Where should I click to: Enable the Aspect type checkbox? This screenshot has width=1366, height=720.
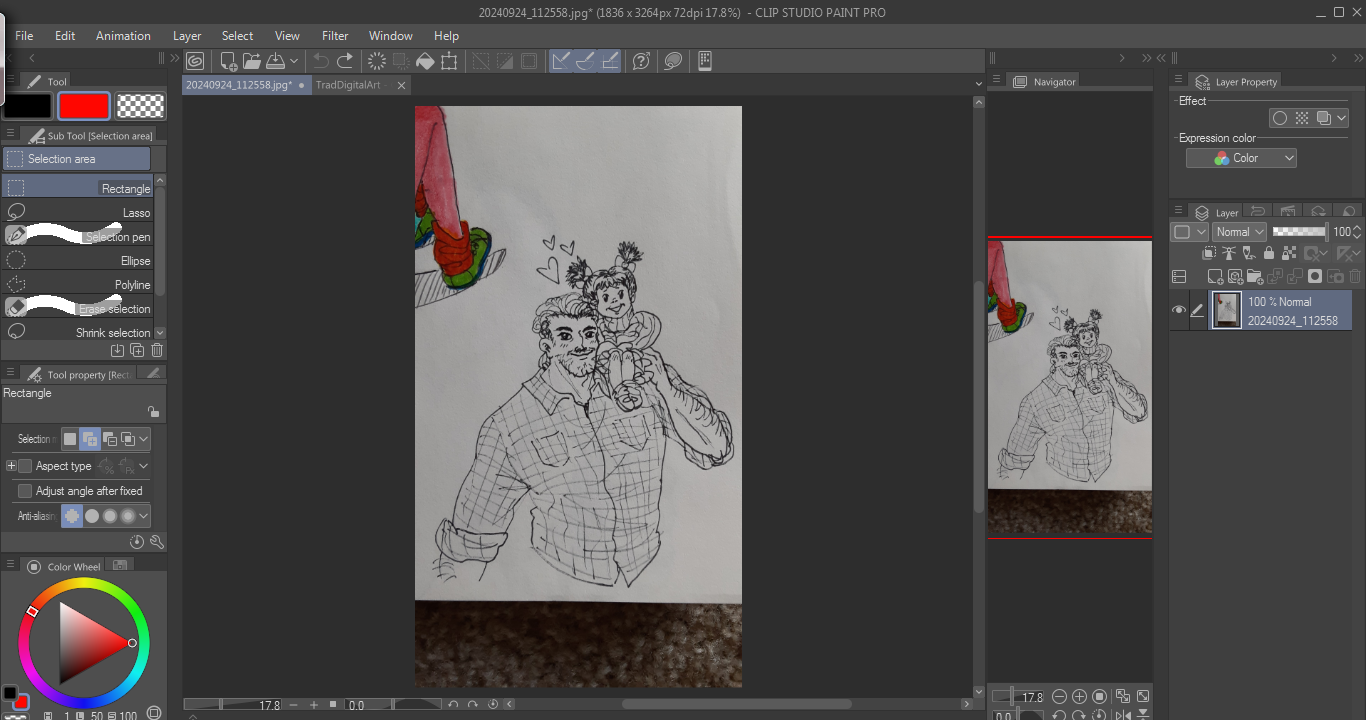point(25,466)
